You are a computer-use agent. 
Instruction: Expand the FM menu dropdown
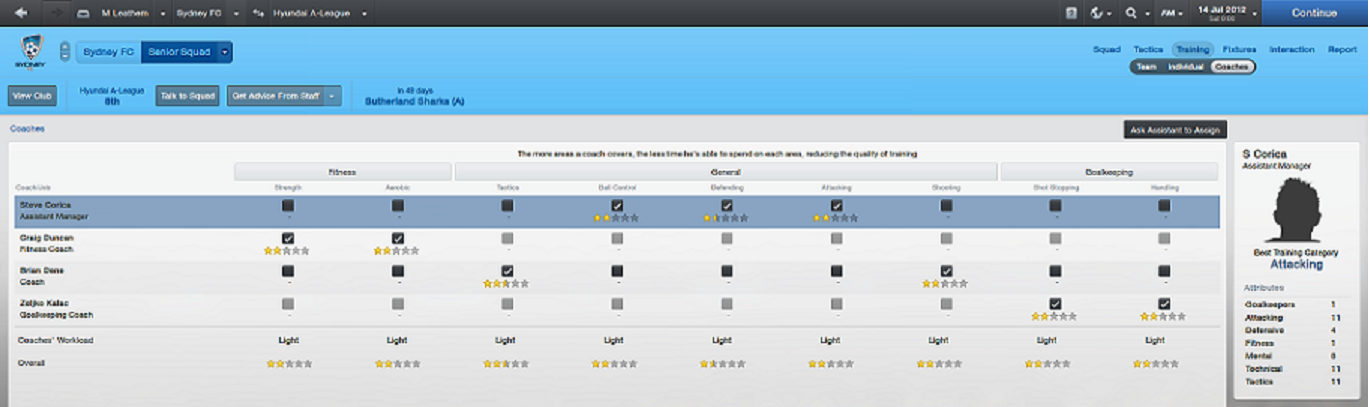(x=1171, y=13)
